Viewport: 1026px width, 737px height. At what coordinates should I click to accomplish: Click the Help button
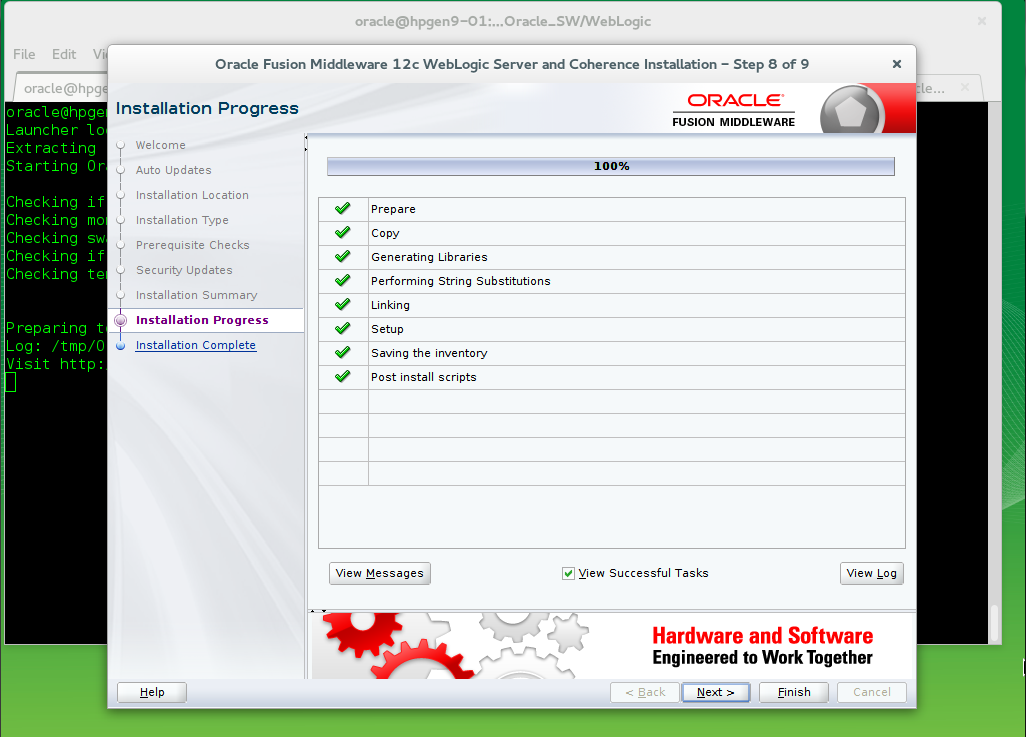pyautogui.click(x=152, y=692)
